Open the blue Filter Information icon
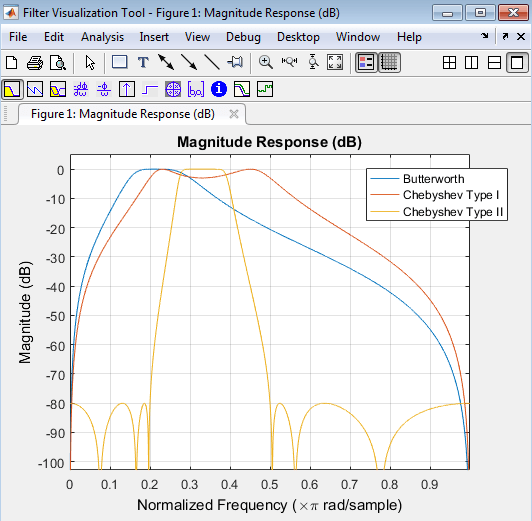 tap(219, 89)
